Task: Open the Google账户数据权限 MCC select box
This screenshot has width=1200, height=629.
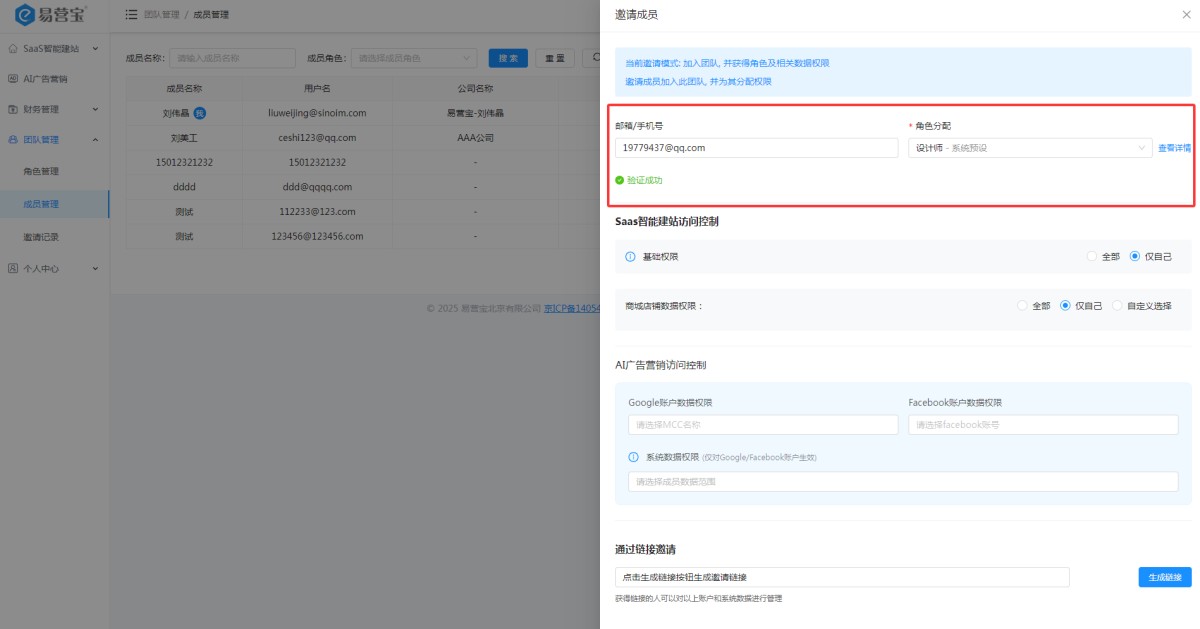Action: coord(763,425)
